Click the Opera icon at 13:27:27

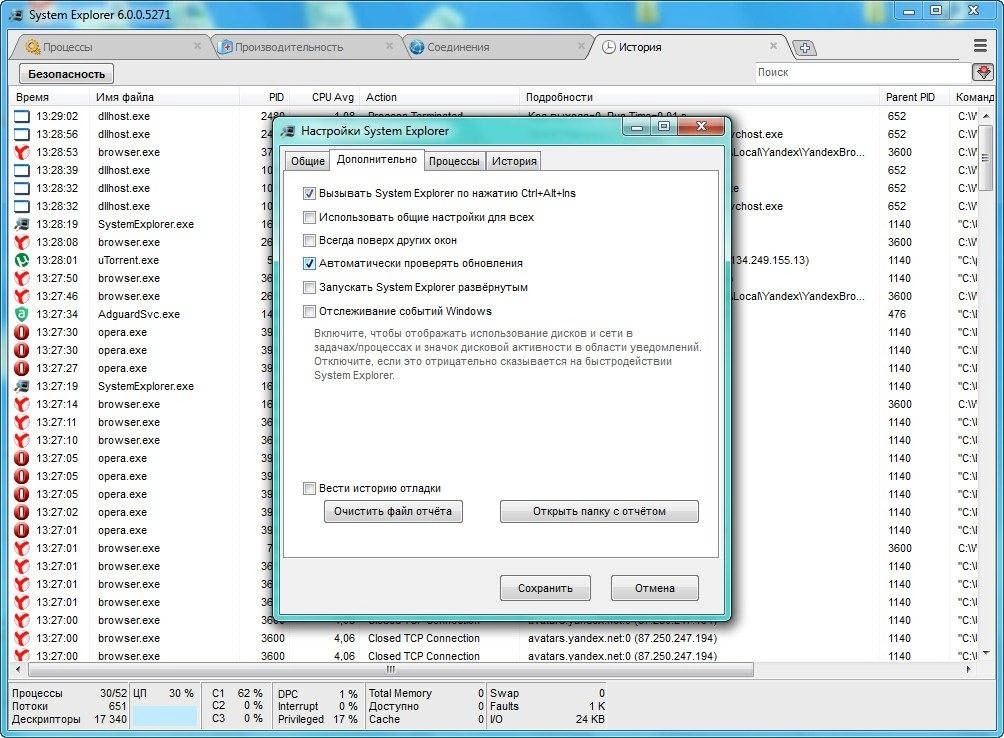point(22,369)
